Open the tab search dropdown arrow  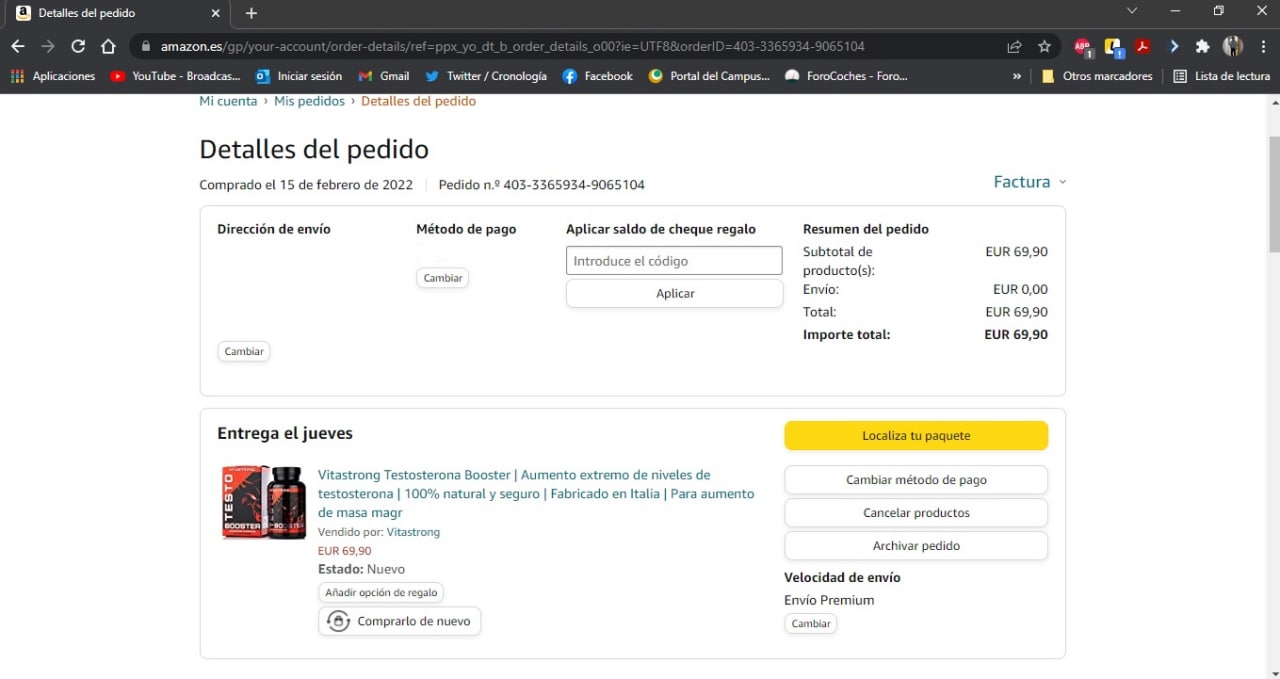pyautogui.click(x=1132, y=11)
